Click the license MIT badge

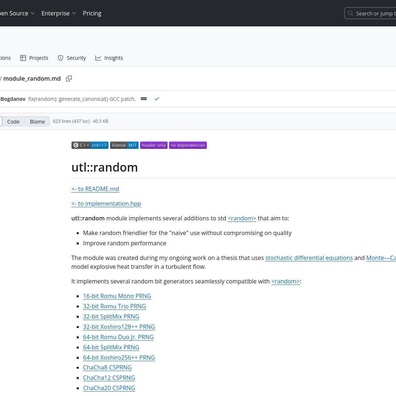[x=124, y=145]
